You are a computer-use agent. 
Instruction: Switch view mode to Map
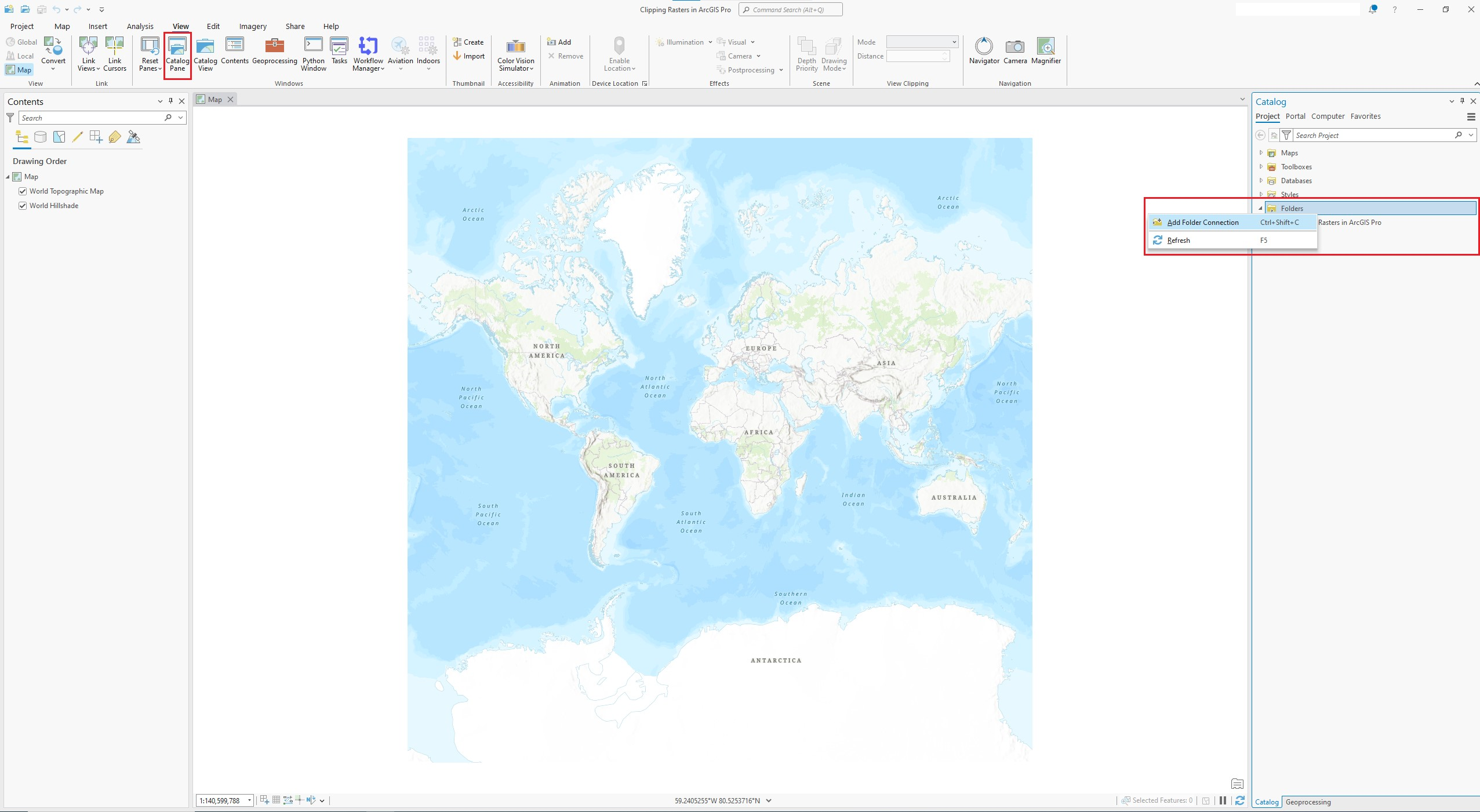tap(19, 70)
